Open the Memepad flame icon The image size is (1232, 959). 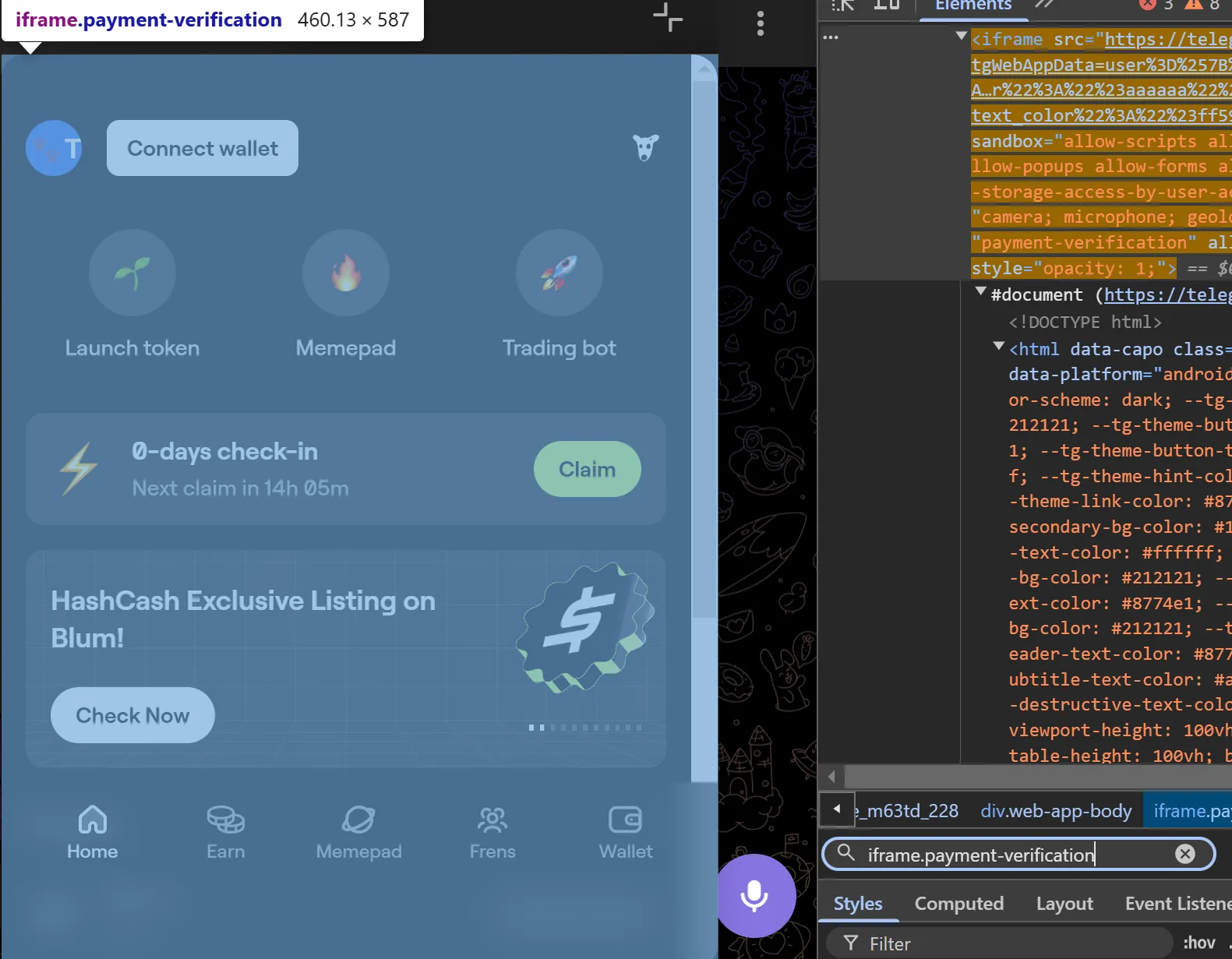pyautogui.click(x=345, y=273)
